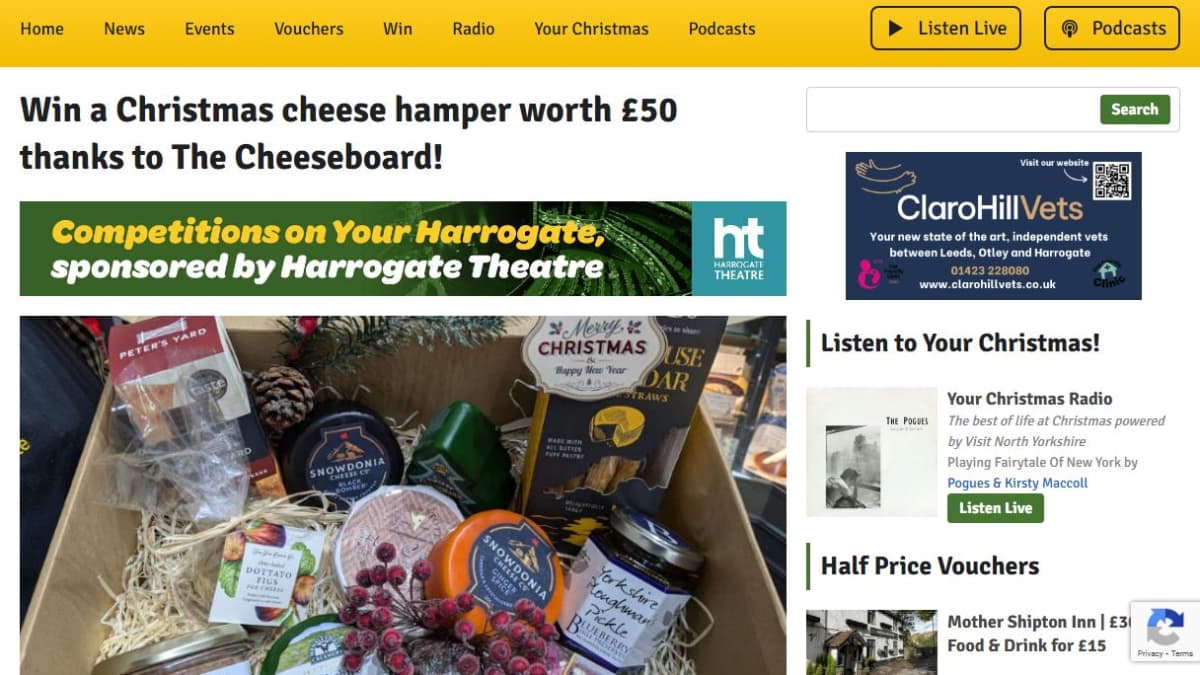Image resolution: width=1200 pixels, height=675 pixels.
Task: Open the Pogues & Kirsty Maccoll link
Action: pyautogui.click(x=1017, y=483)
